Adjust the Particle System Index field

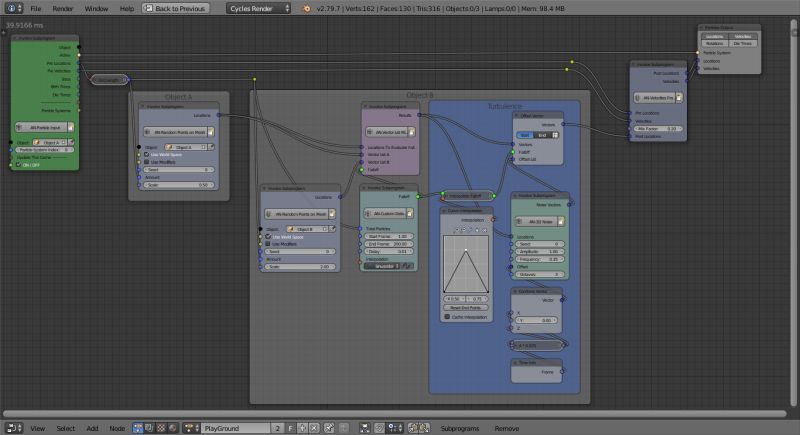pos(44,150)
